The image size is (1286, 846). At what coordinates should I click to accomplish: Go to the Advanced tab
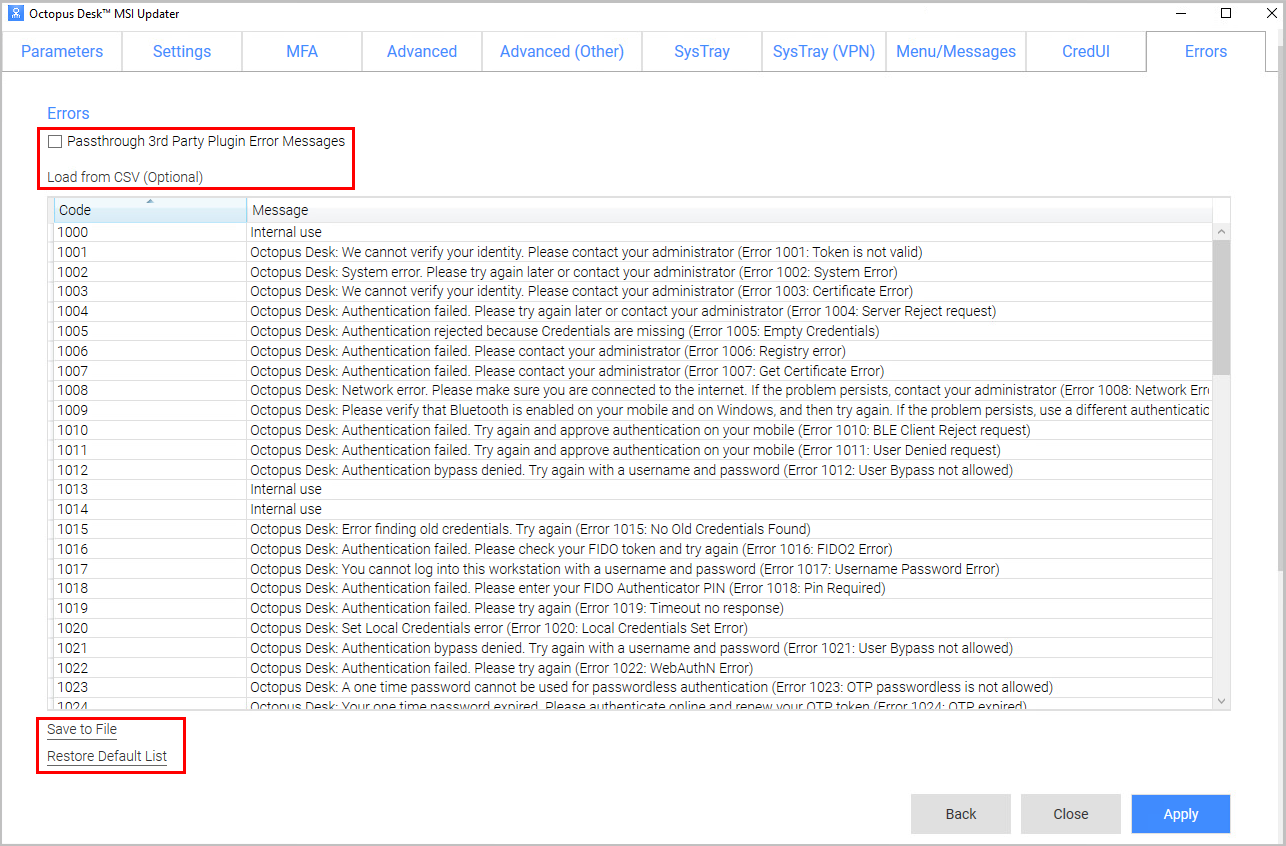coord(422,52)
